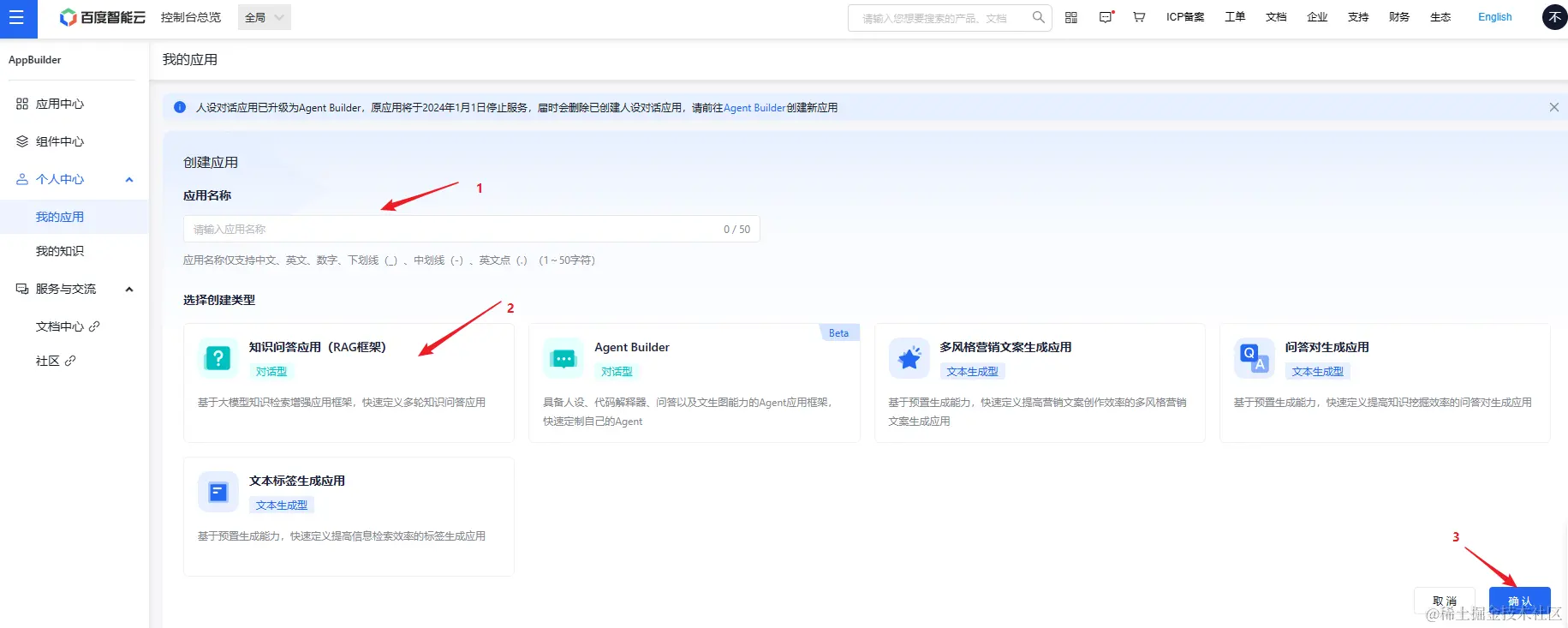Open the 文档 header menu

pyautogui.click(x=1276, y=17)
